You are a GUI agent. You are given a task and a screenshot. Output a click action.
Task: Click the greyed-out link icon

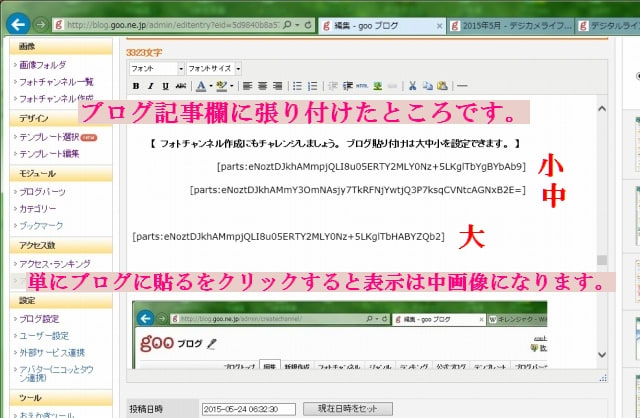[x=393, y=86]
